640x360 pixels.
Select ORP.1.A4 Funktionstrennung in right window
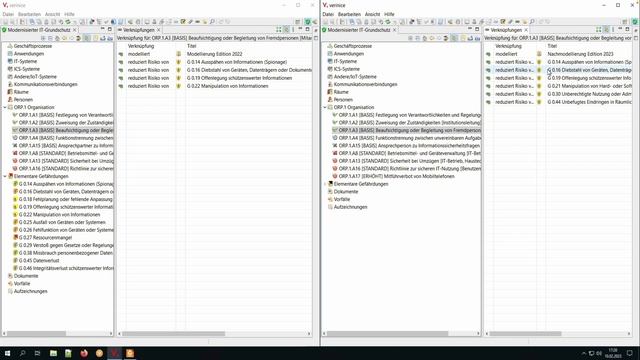410,138
